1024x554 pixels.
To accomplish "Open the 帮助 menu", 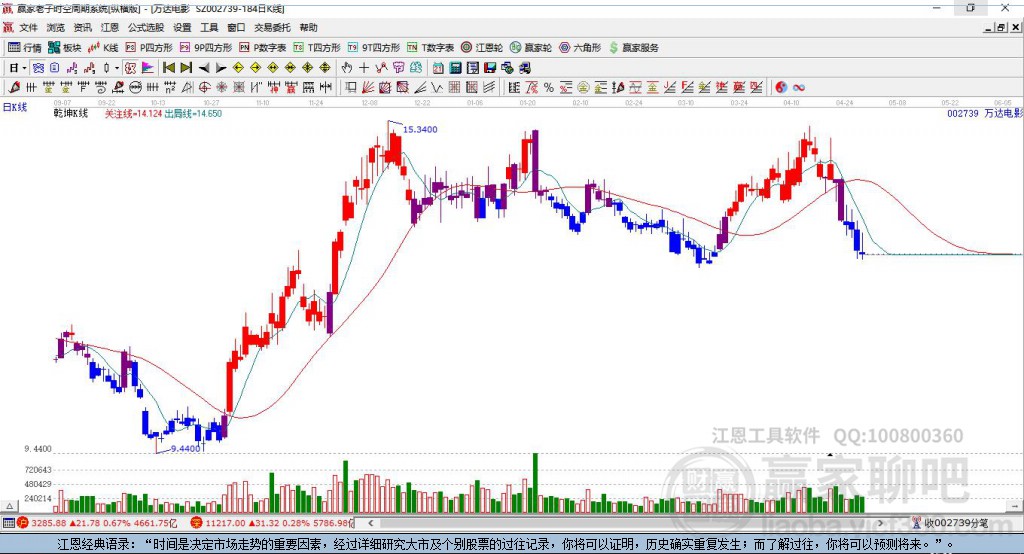I will 308,27.
